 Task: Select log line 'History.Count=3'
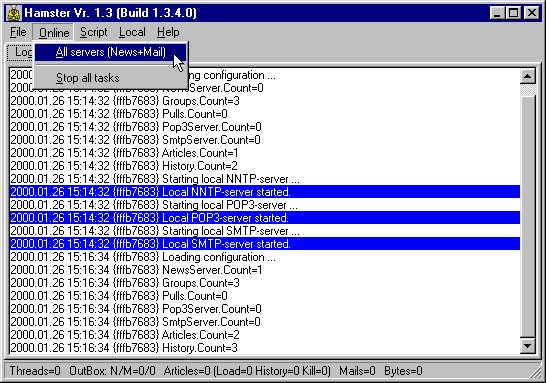pos(265,347)
